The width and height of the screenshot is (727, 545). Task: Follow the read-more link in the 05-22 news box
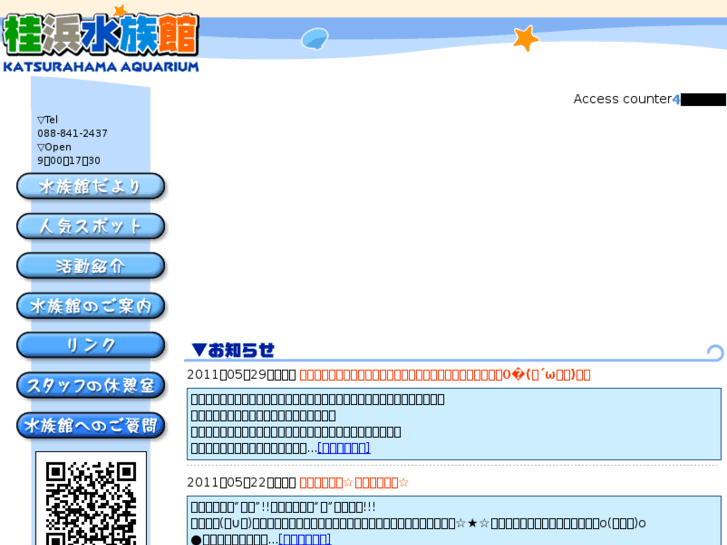(305, 539)
